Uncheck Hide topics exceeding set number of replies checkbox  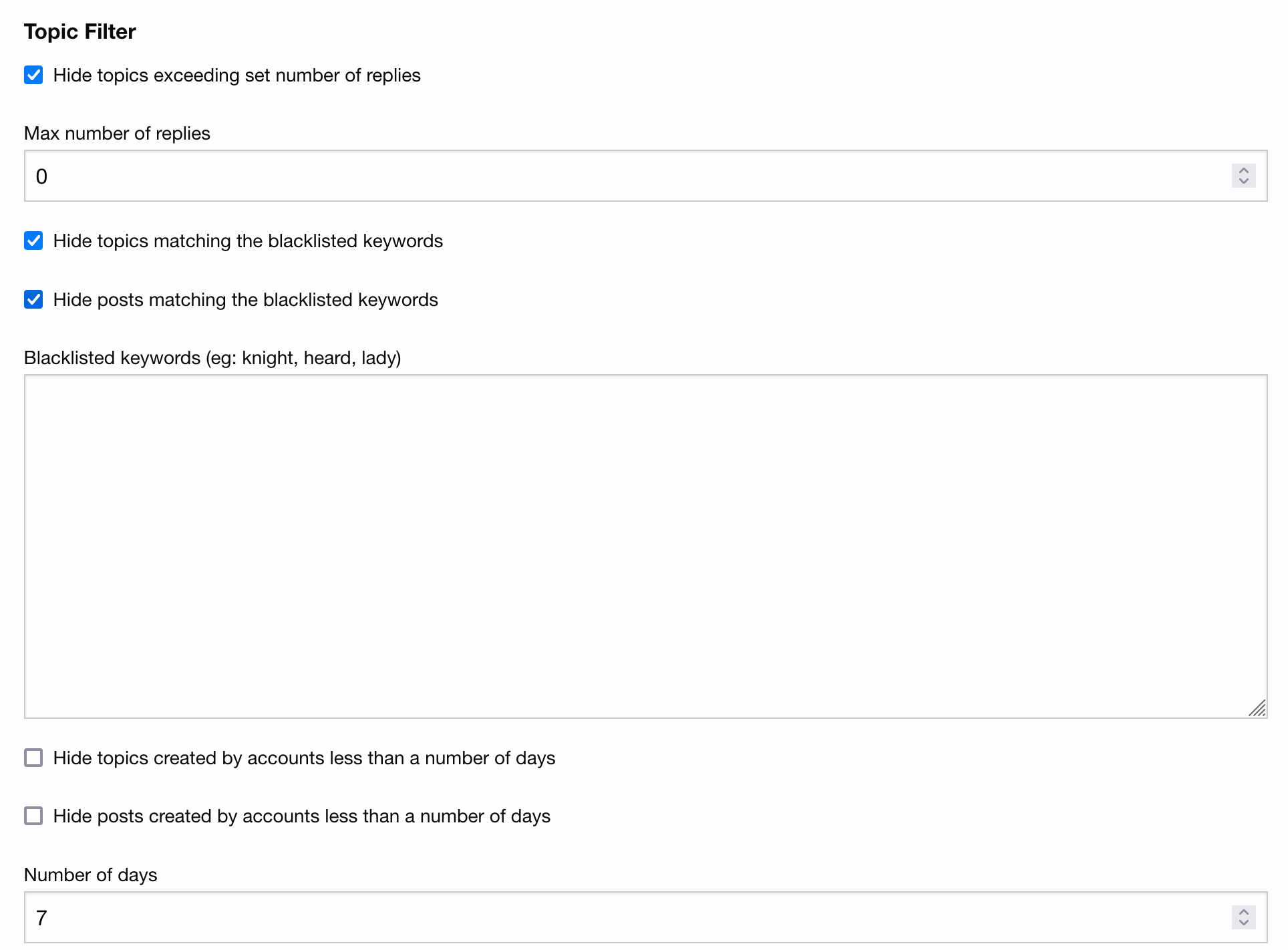(33, 75)
